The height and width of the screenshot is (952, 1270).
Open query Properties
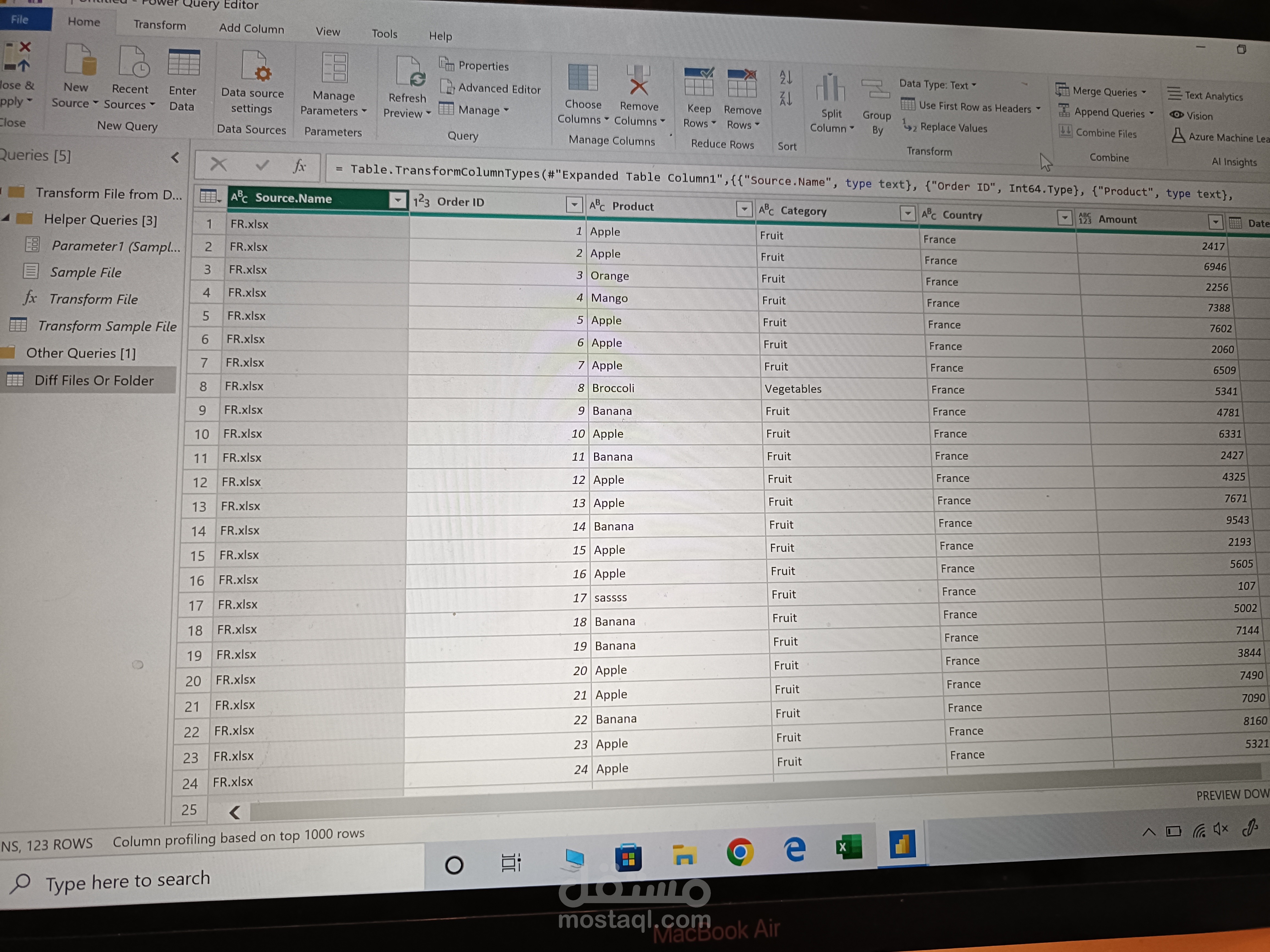(x=474, y=65)
